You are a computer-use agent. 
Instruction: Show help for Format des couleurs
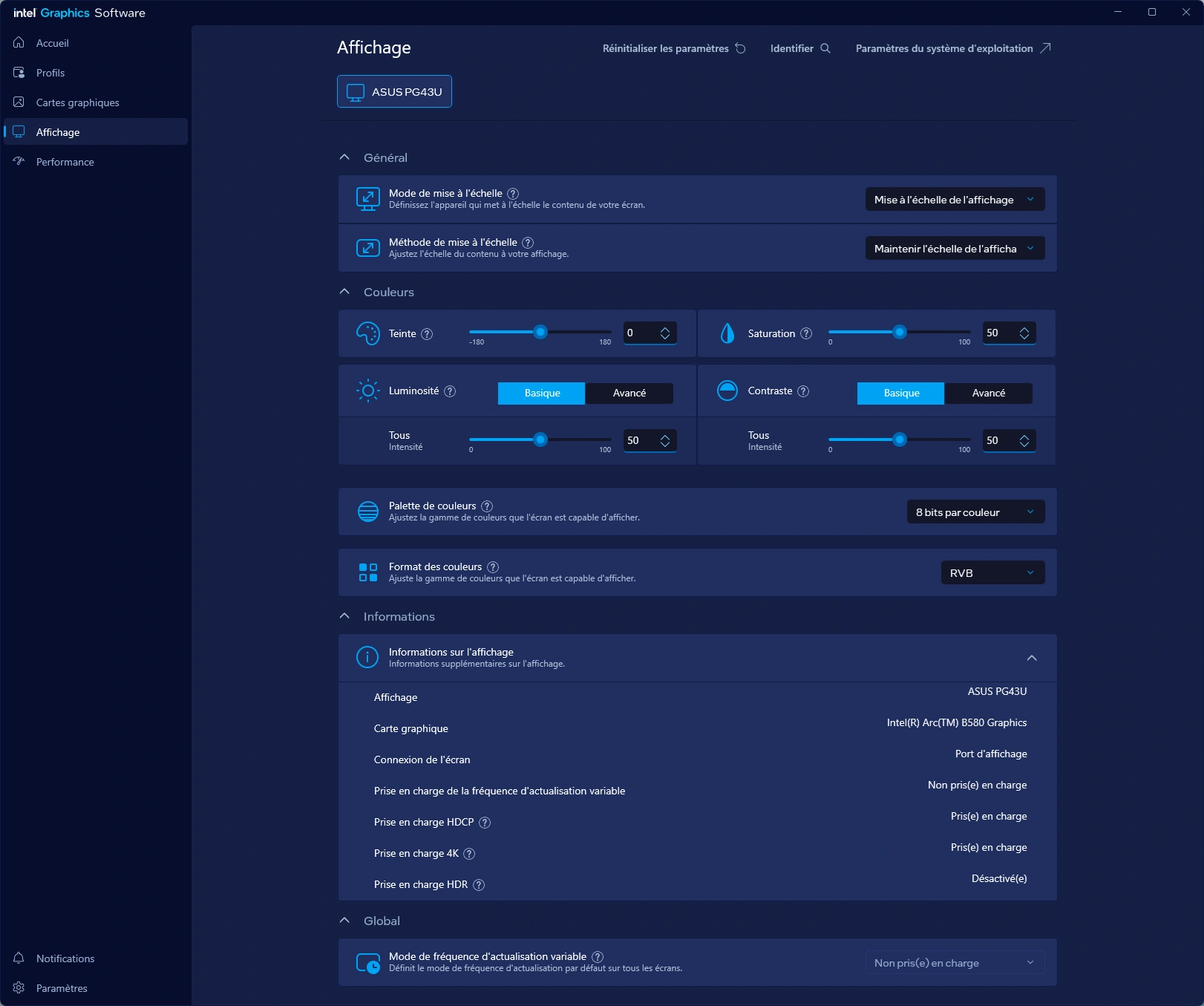click(493, 567)
